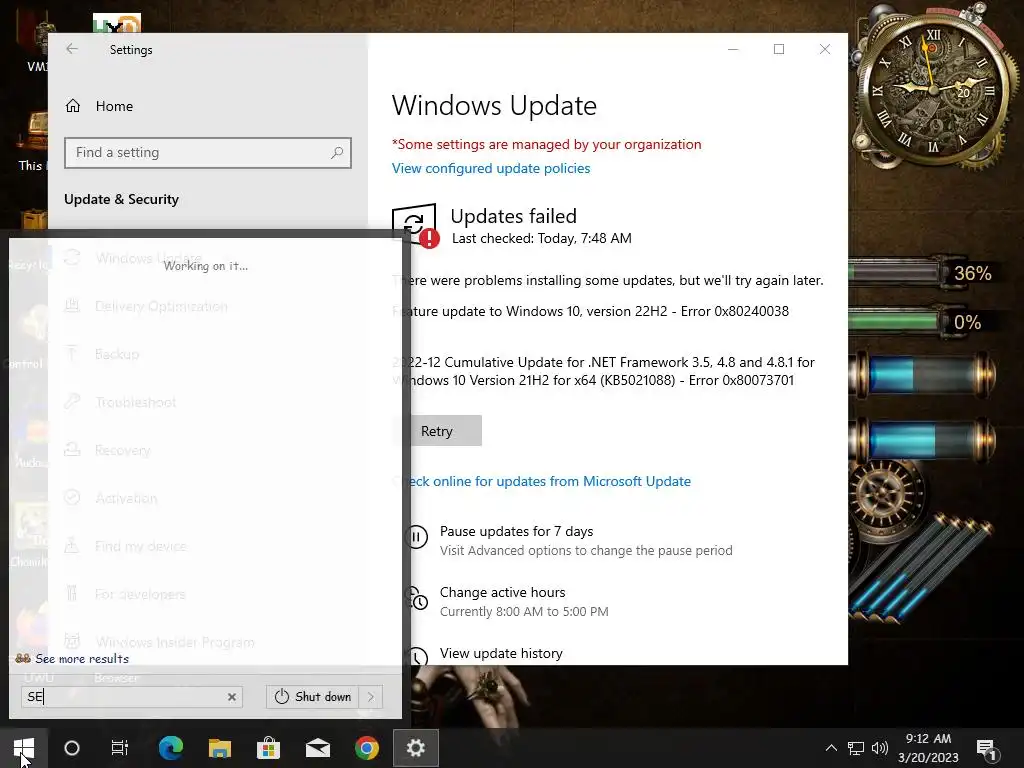Select Find my device in the sidebar
1024x768 pixels.
click(x=140, y=546)
